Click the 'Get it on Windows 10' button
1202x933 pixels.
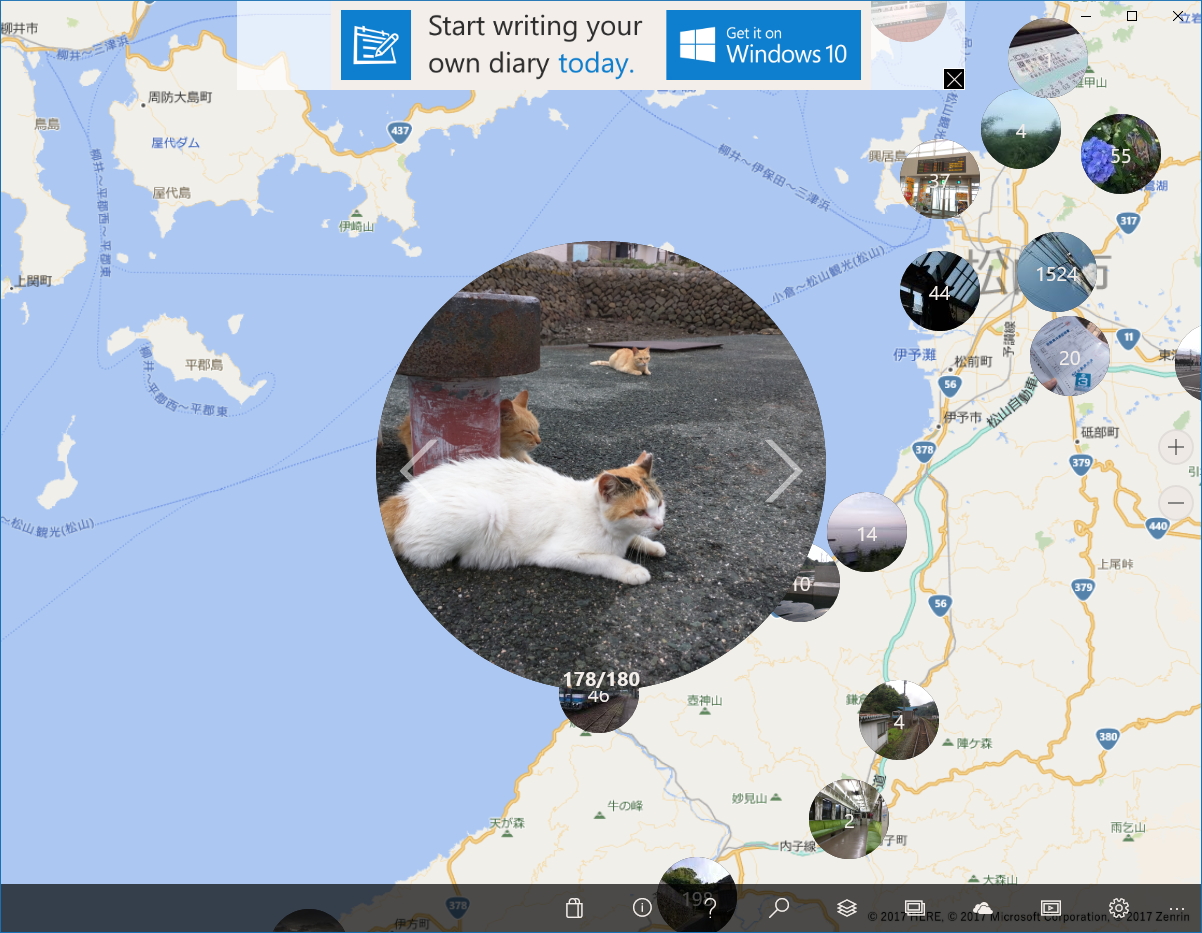pos(763,45)
